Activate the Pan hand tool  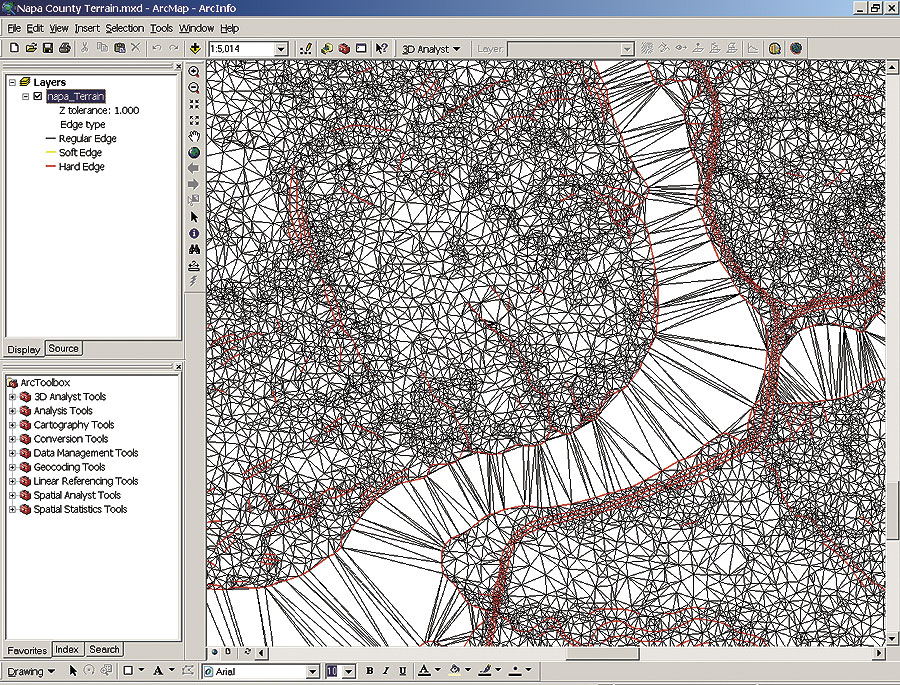(194, 136)
